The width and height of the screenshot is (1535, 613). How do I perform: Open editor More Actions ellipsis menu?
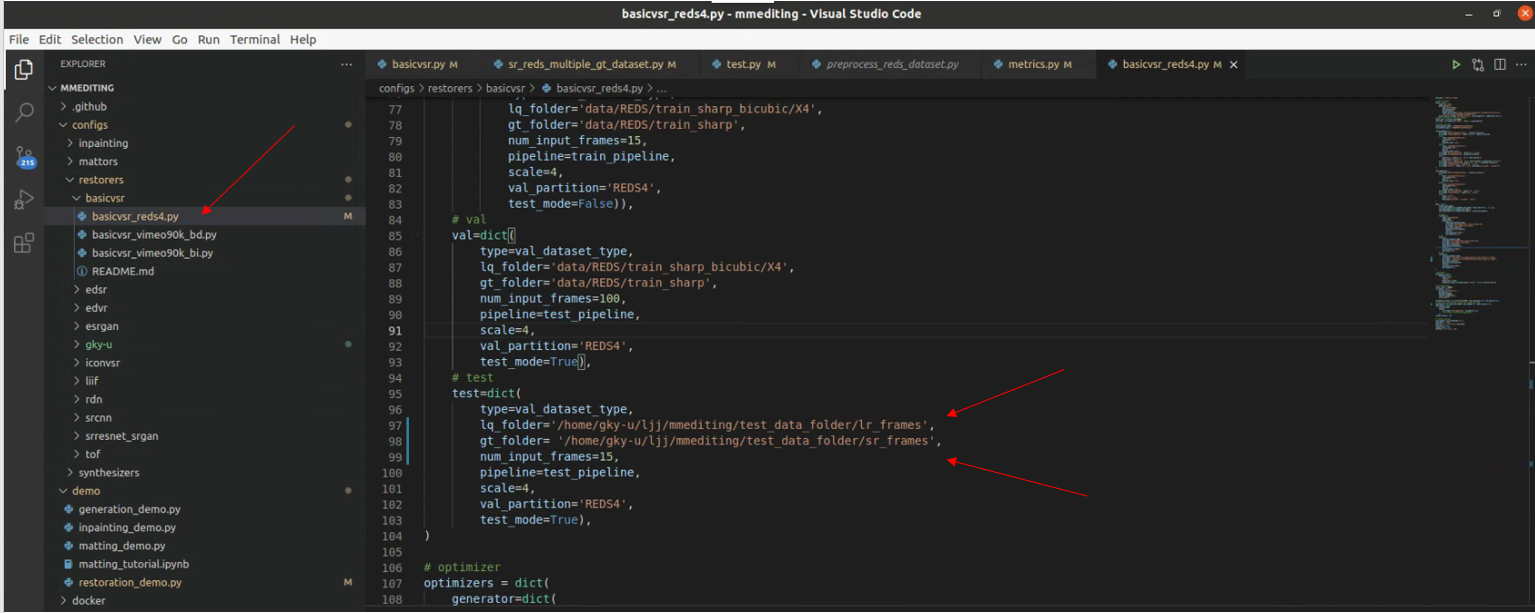tap(1521, 64)
